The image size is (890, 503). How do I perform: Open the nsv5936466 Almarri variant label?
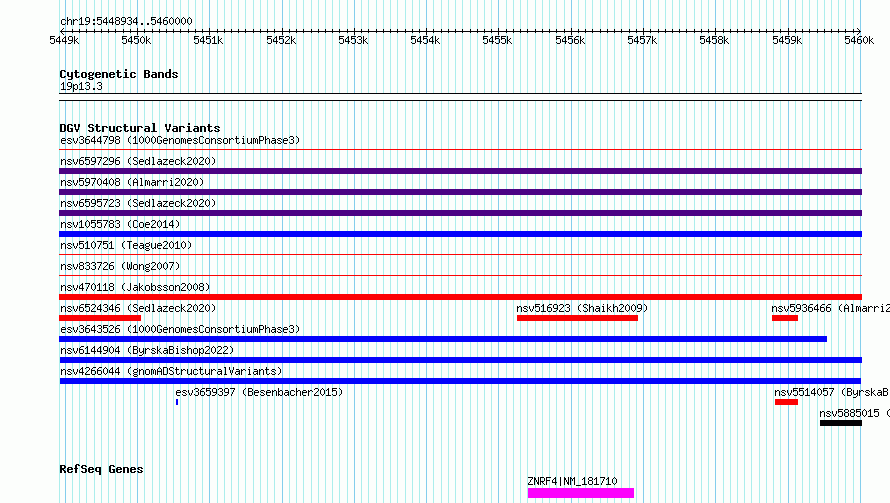click(830, 308)
